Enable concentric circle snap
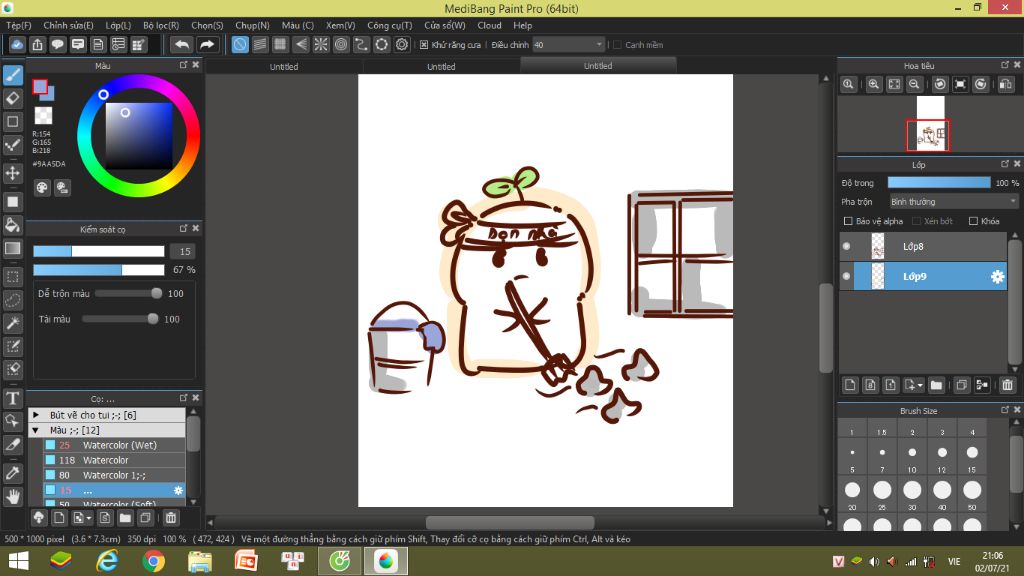Image resolution: width=1024 pixels, height=576 pixels. (341, 44)
